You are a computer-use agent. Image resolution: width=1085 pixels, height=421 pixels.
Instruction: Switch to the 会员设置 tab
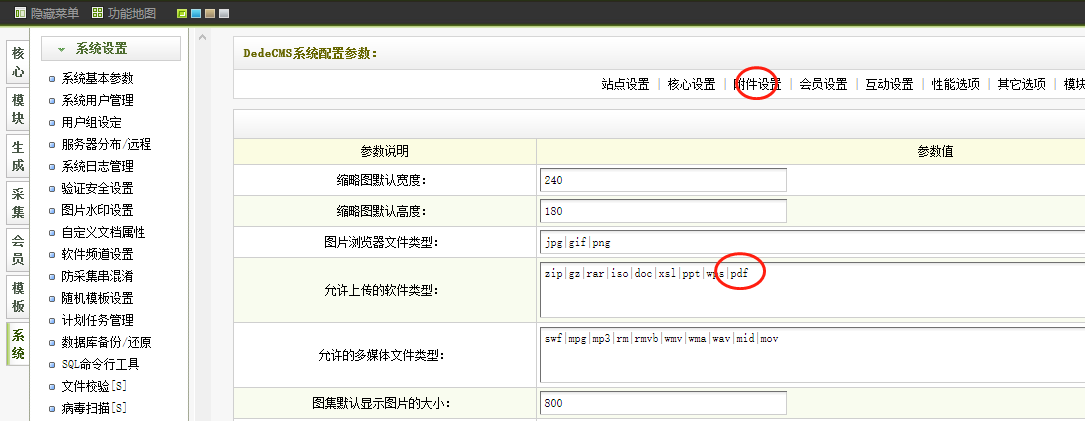[823, 84]
